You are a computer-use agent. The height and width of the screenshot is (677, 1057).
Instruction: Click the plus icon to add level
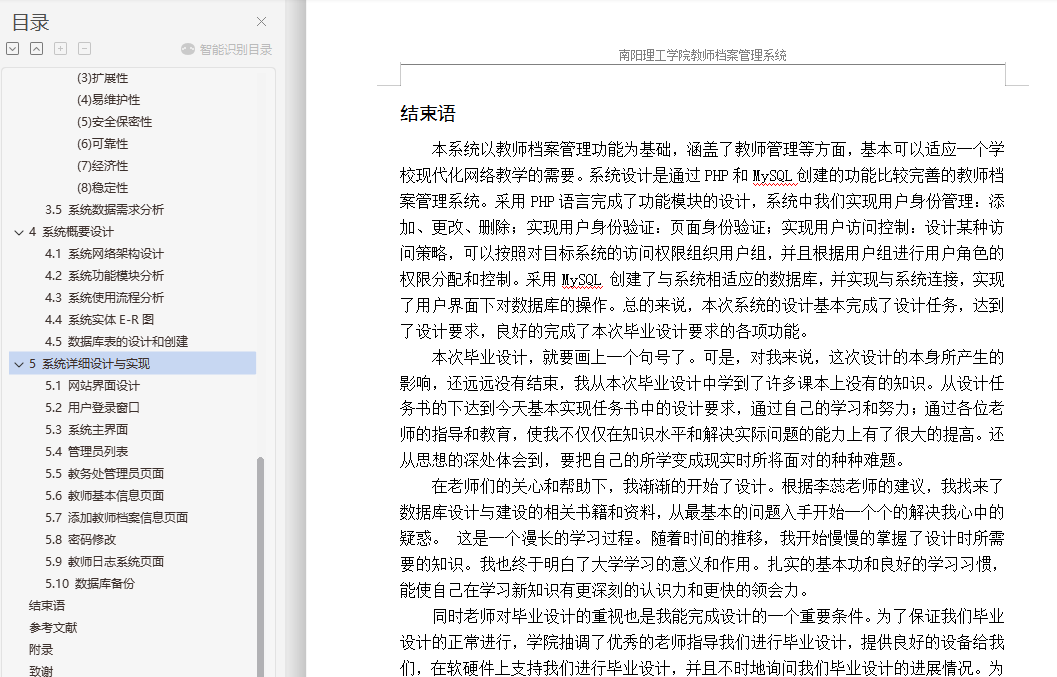click(61, 49)
